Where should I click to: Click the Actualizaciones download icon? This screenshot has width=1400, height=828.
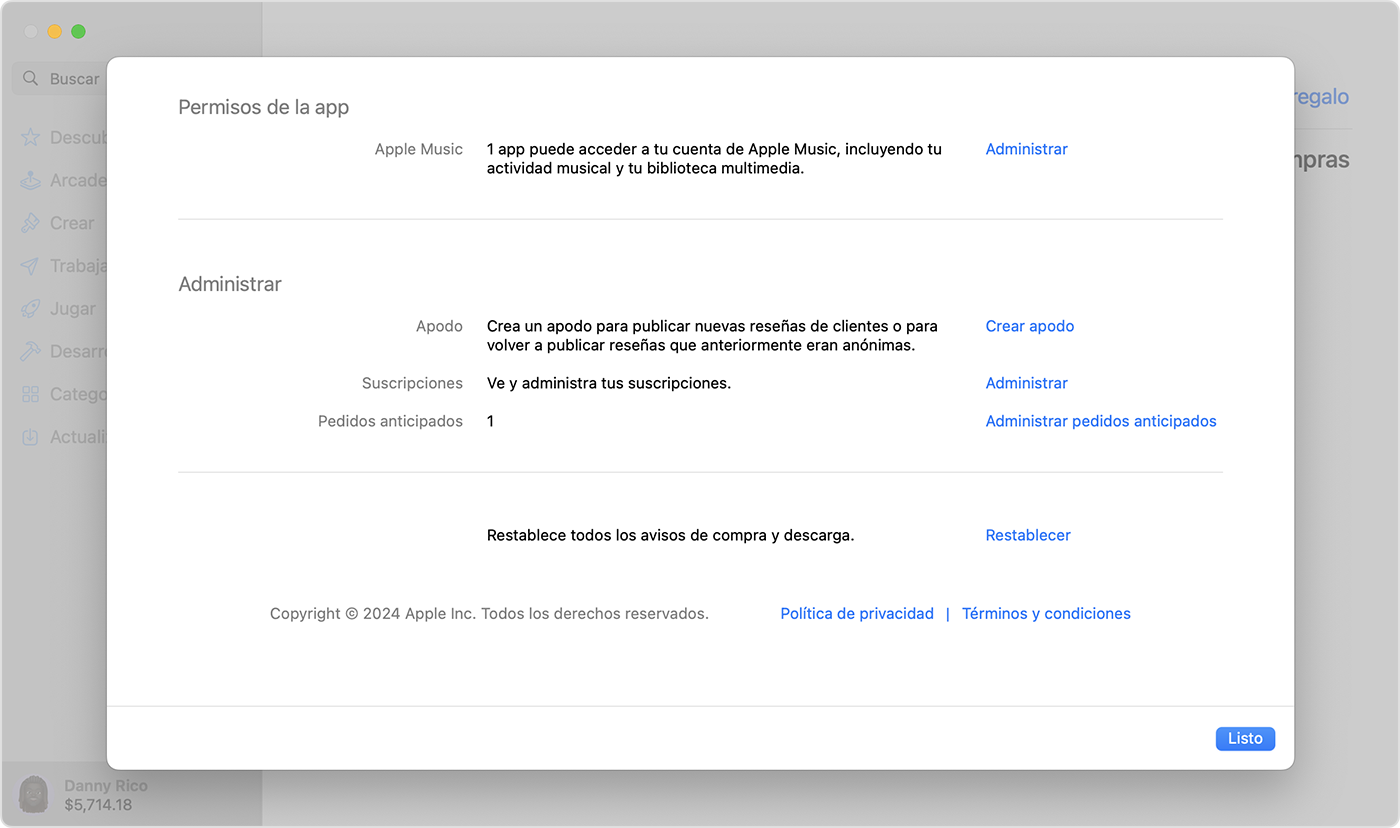point(31,437)
